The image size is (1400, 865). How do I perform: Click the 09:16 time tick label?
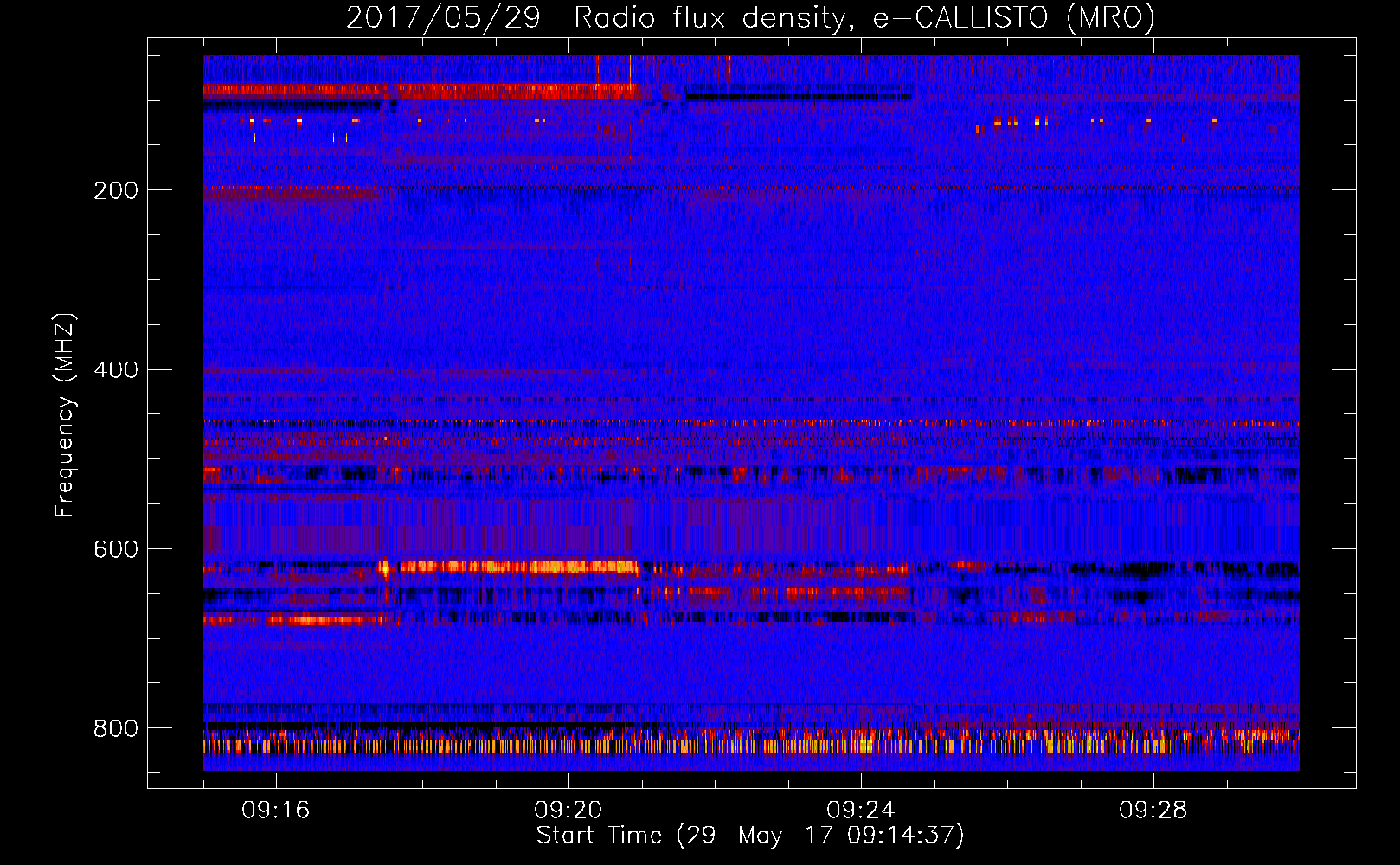pos(276,811)
